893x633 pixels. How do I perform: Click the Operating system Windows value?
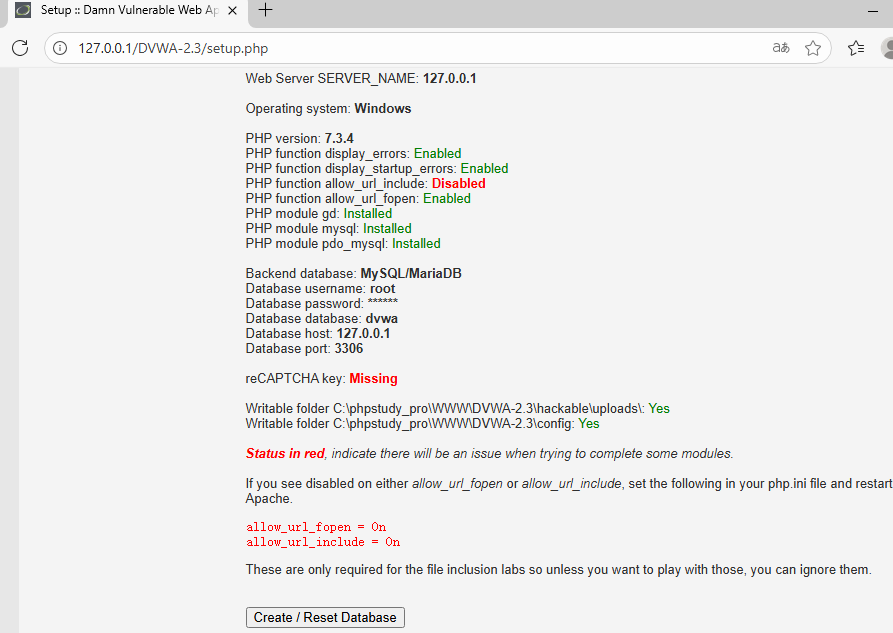click(383, 108)
